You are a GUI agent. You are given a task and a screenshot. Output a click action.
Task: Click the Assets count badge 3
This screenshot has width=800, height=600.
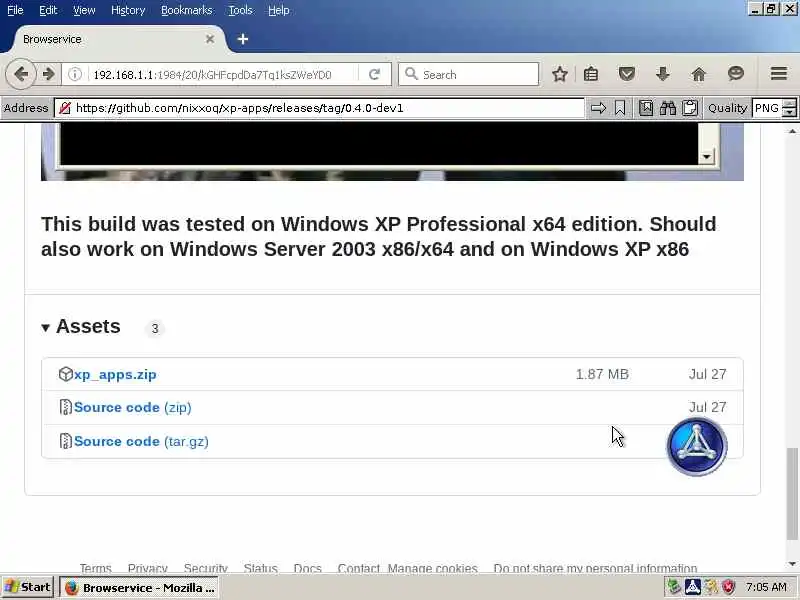[x=155, y=329]
